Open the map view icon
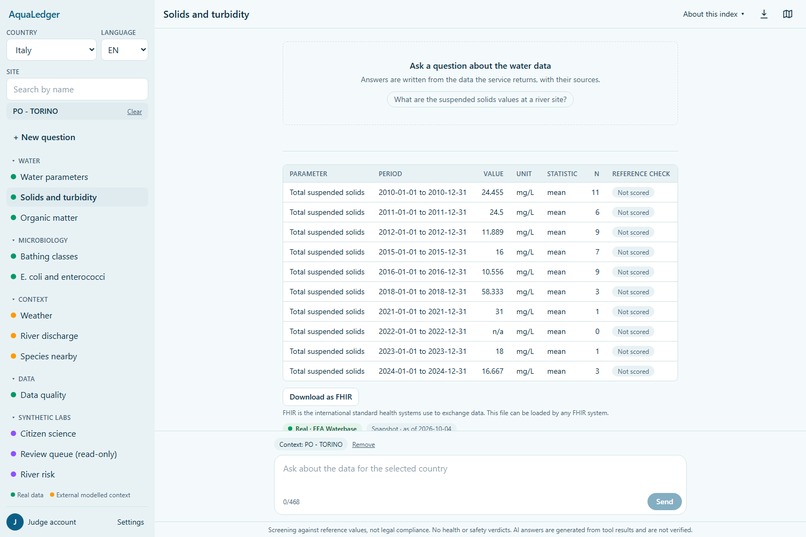Image resolution: width=806 pixels, height=537 pixels. [787, 14]
